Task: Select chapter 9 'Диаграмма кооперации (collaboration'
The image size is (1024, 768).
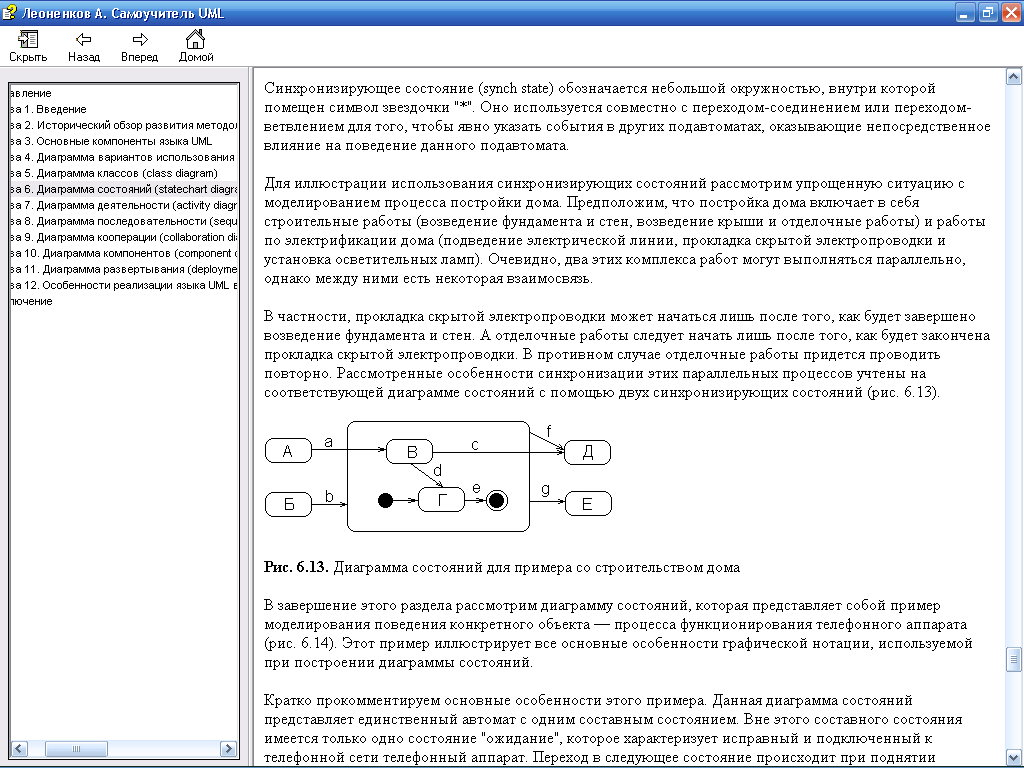Action: click(124, 237)
